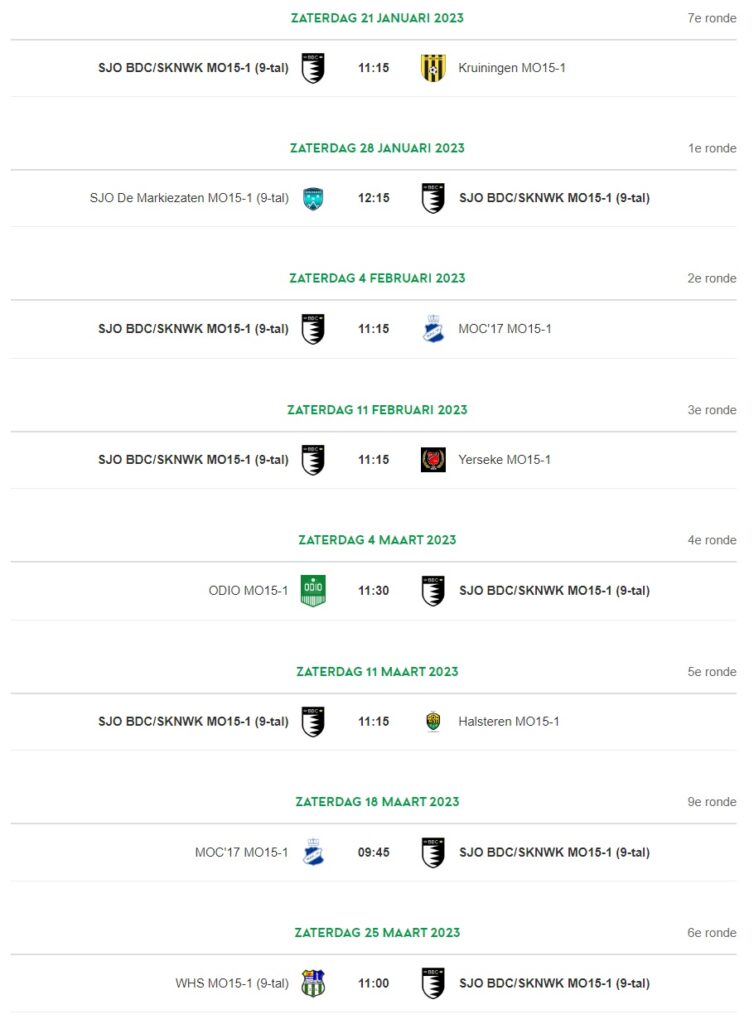This screenshot has width=754, height=1024.
Task: Click the Yerseke black-red club crest
Action: [x=433, y=460]
